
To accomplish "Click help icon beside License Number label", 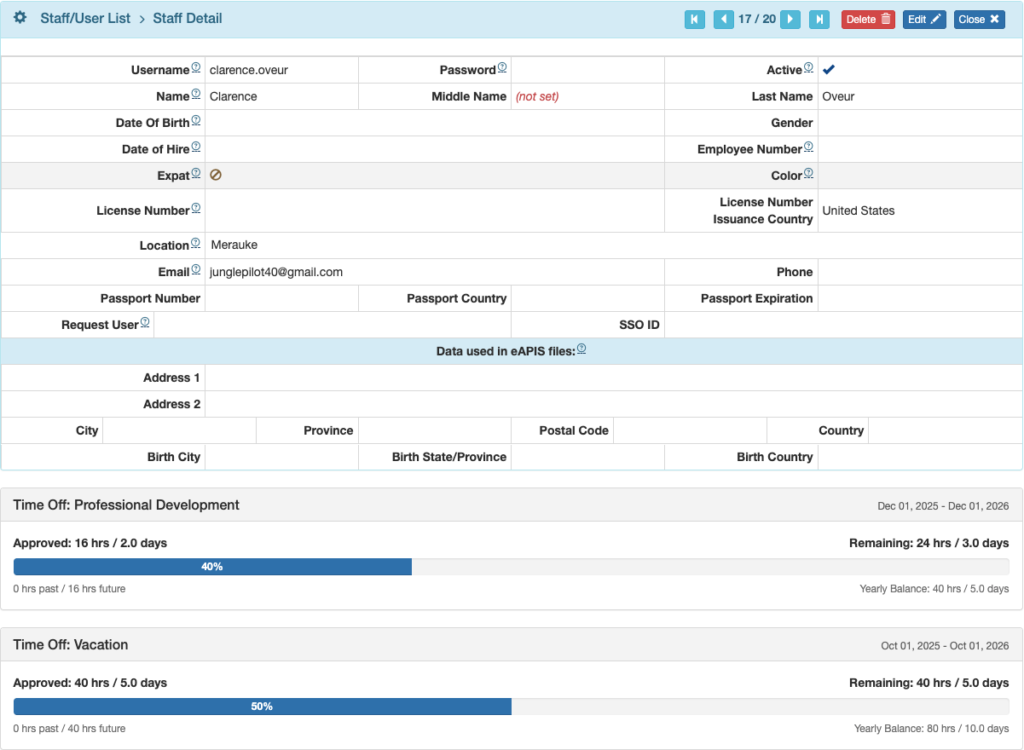I will (196, 208).
